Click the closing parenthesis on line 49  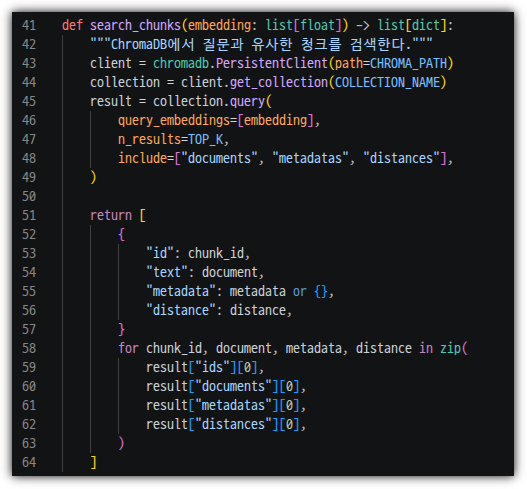coord(93,177)
